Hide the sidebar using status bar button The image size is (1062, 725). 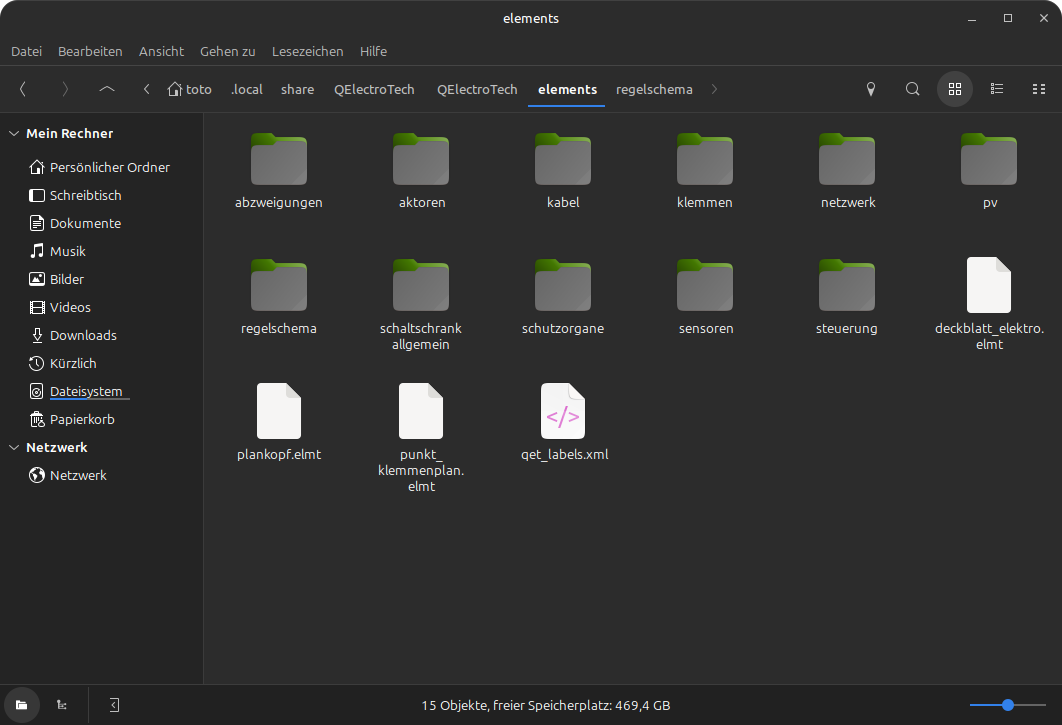click(x=114, y=705)
